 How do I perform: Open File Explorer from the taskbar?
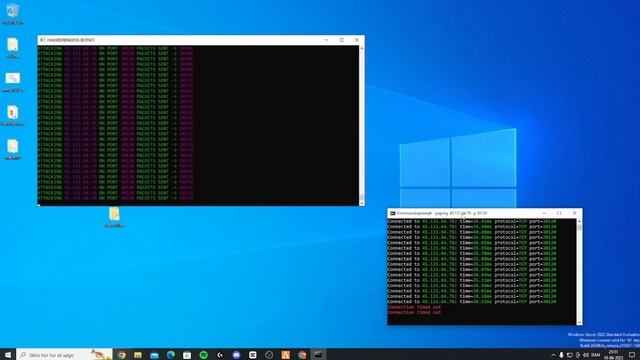click(138, 355)
